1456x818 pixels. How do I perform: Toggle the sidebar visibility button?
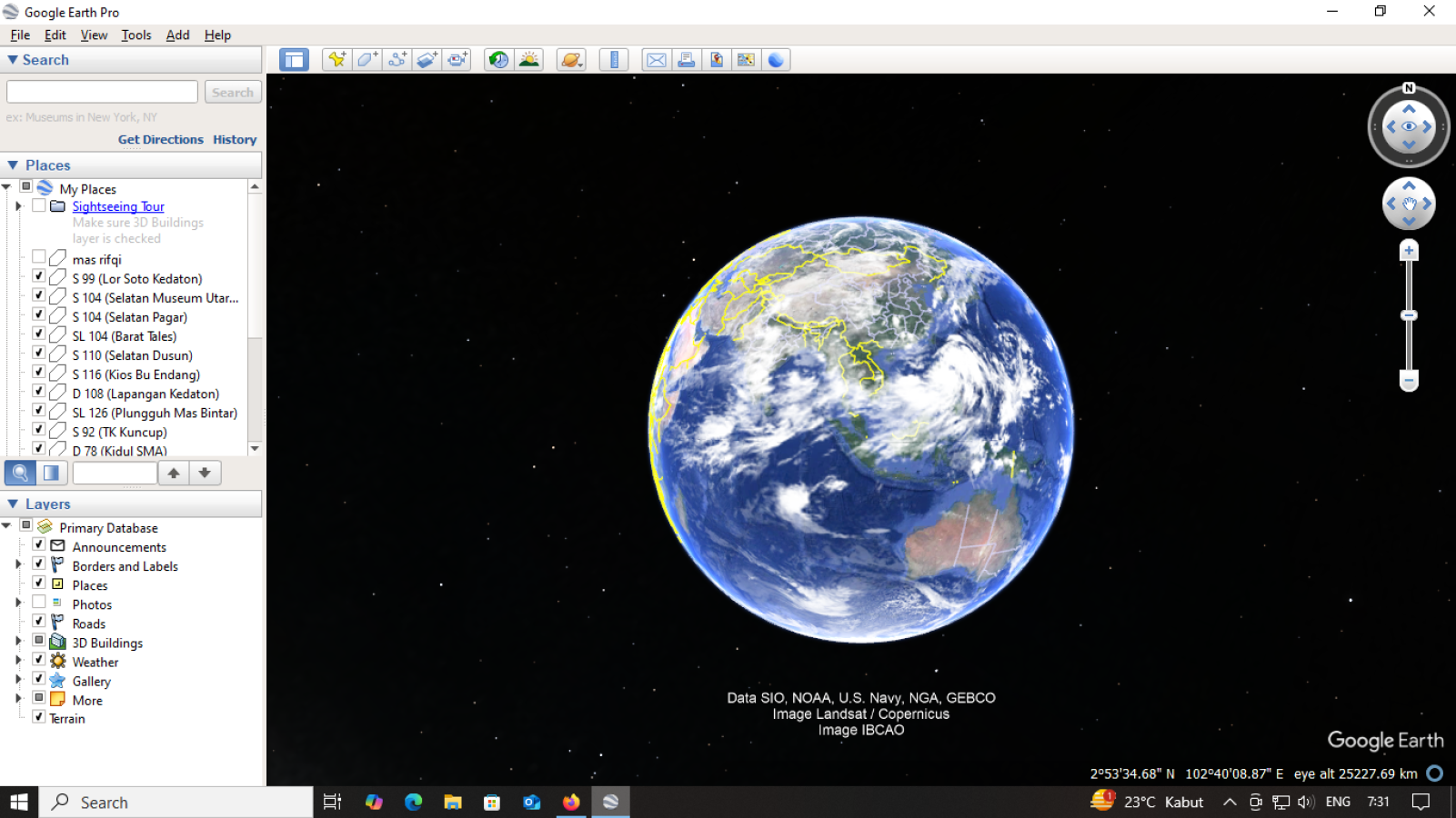pyautogui.click(x=294, y=60)
